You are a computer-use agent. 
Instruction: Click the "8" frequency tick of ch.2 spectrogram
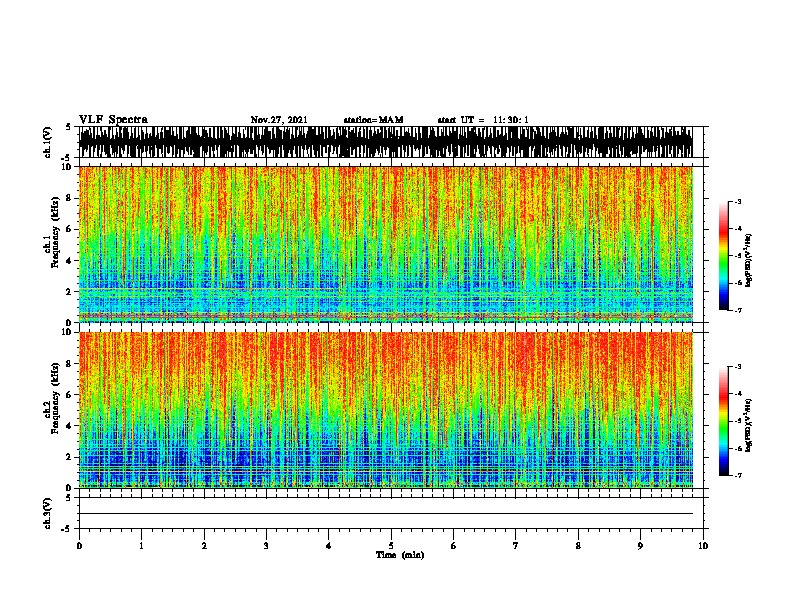click(70, 363)
